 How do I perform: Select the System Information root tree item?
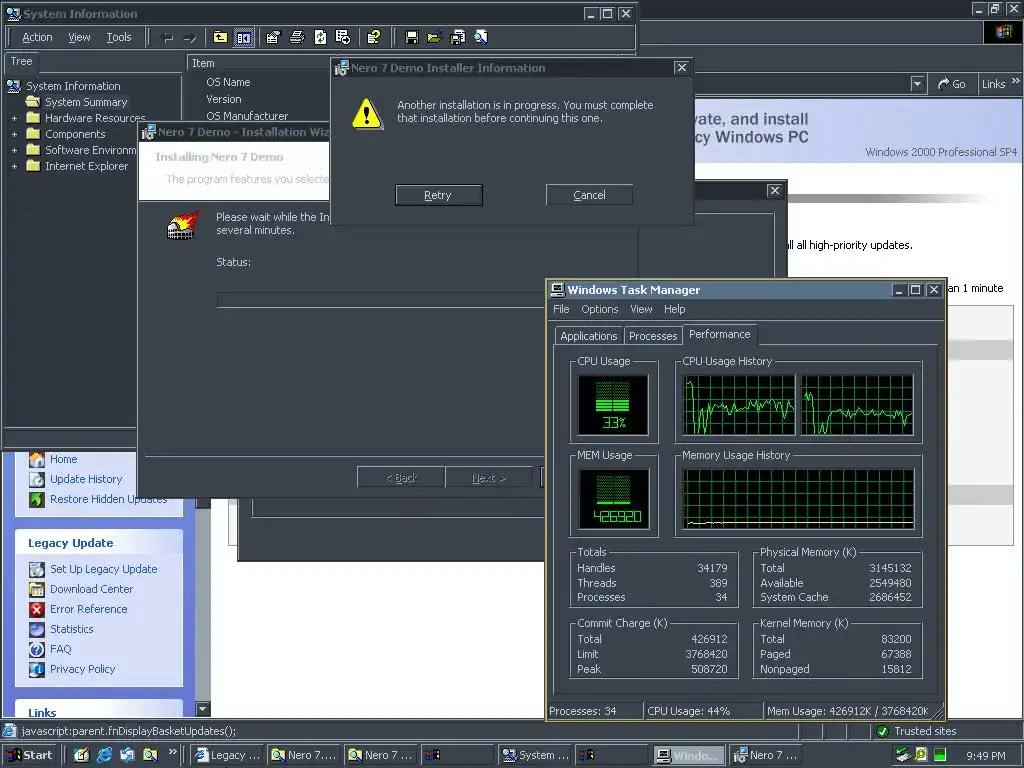tap(73, 86)
